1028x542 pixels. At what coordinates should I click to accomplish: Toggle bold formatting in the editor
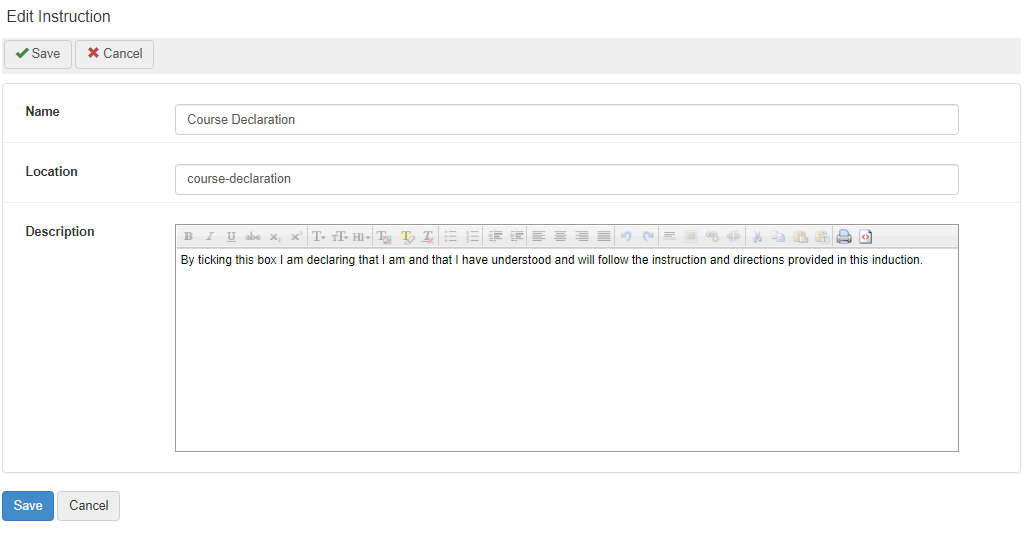coord(188,237)
